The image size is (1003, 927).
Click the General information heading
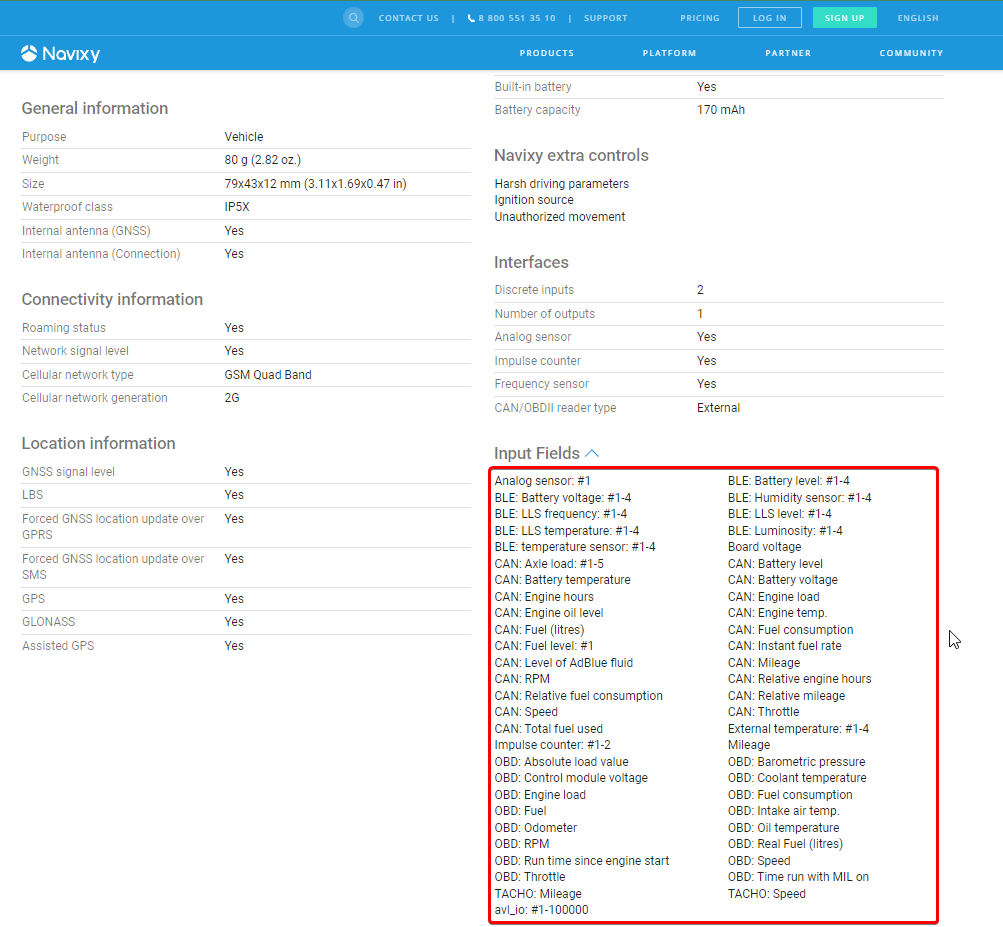click(95, 108)
